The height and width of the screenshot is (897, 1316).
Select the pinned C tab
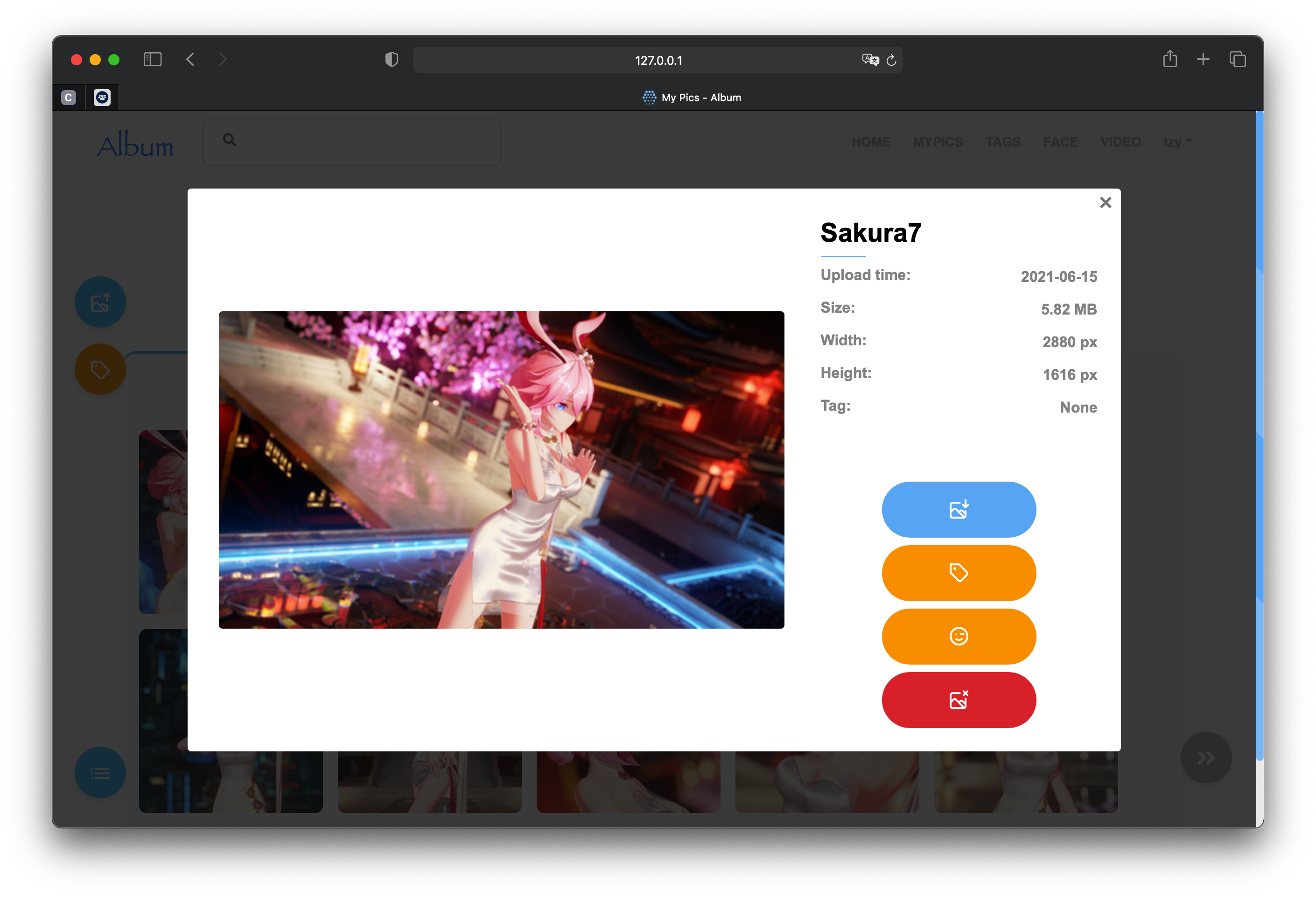tap(69, 98)
